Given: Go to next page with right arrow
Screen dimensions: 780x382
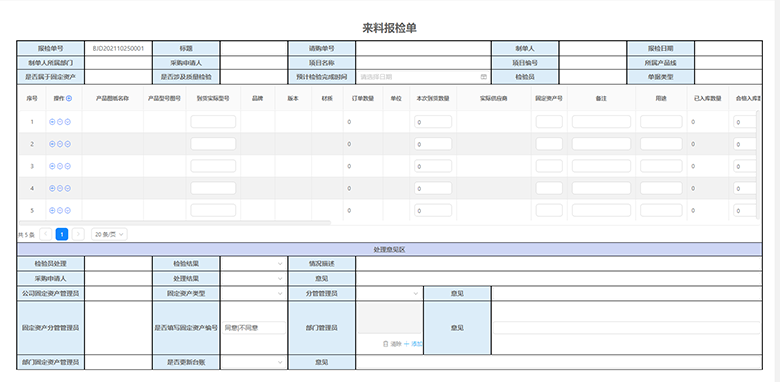Looking at the screenshot, I should click(78, 234).
